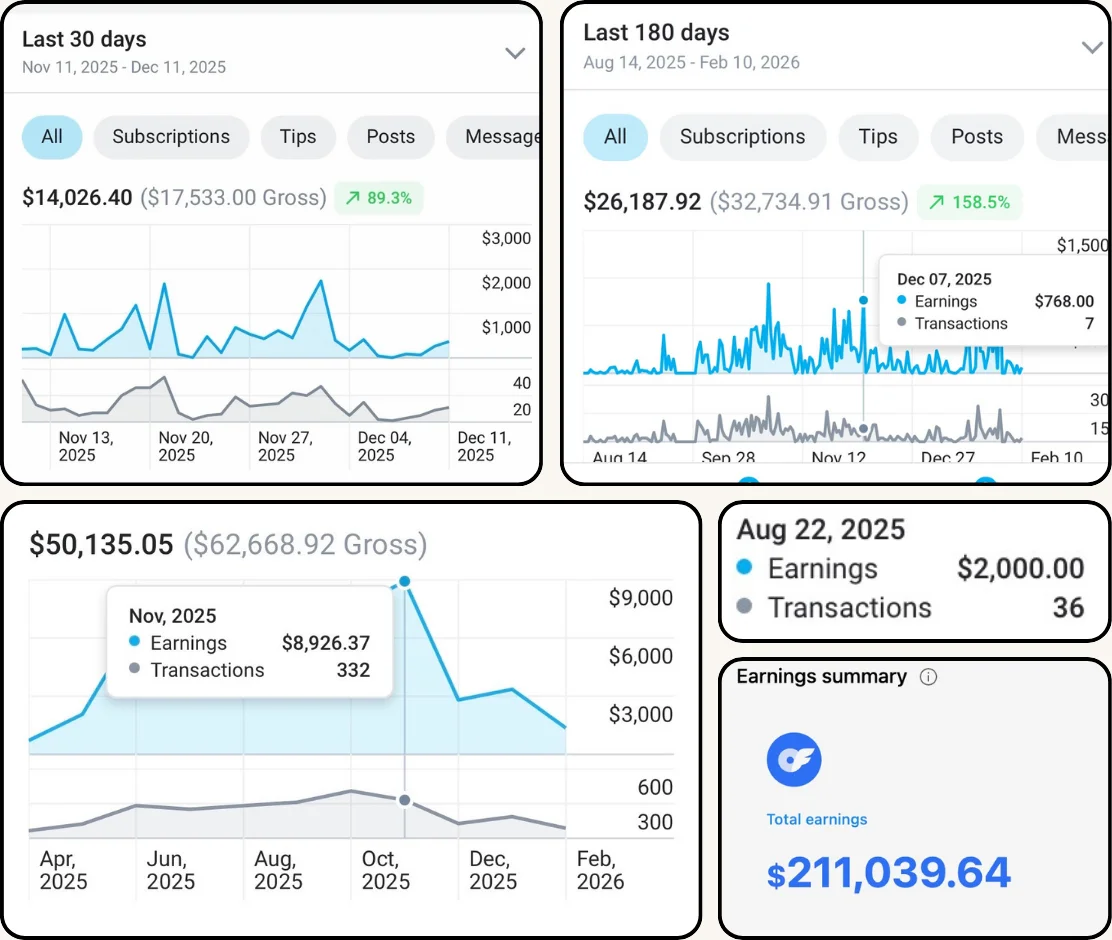Viewport: 1112px width, 940px height.
Task: Select Tips filter in Last 30 days panel
Action: 298,137
